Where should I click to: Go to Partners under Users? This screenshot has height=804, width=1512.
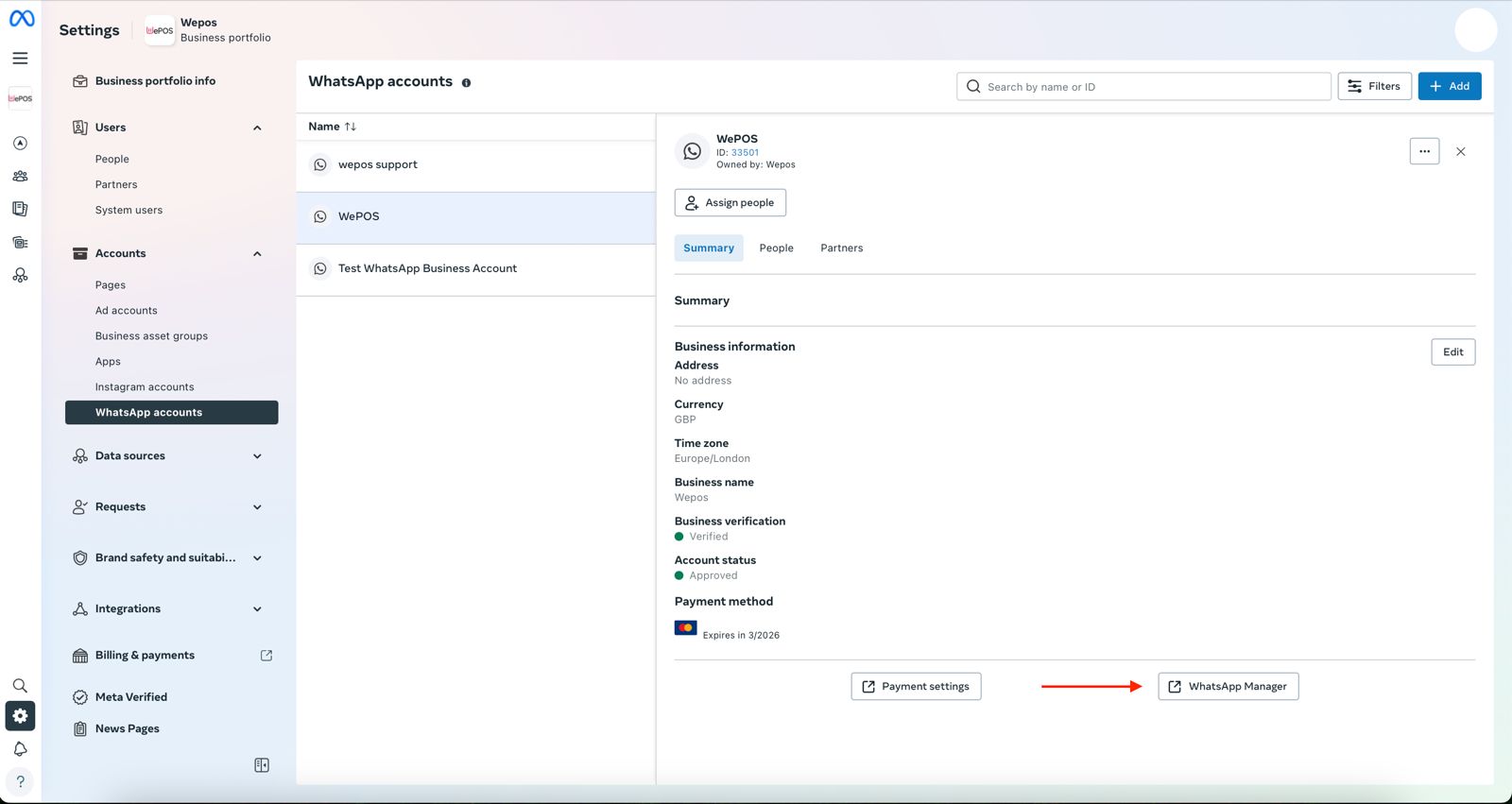(x=116, y=185)
